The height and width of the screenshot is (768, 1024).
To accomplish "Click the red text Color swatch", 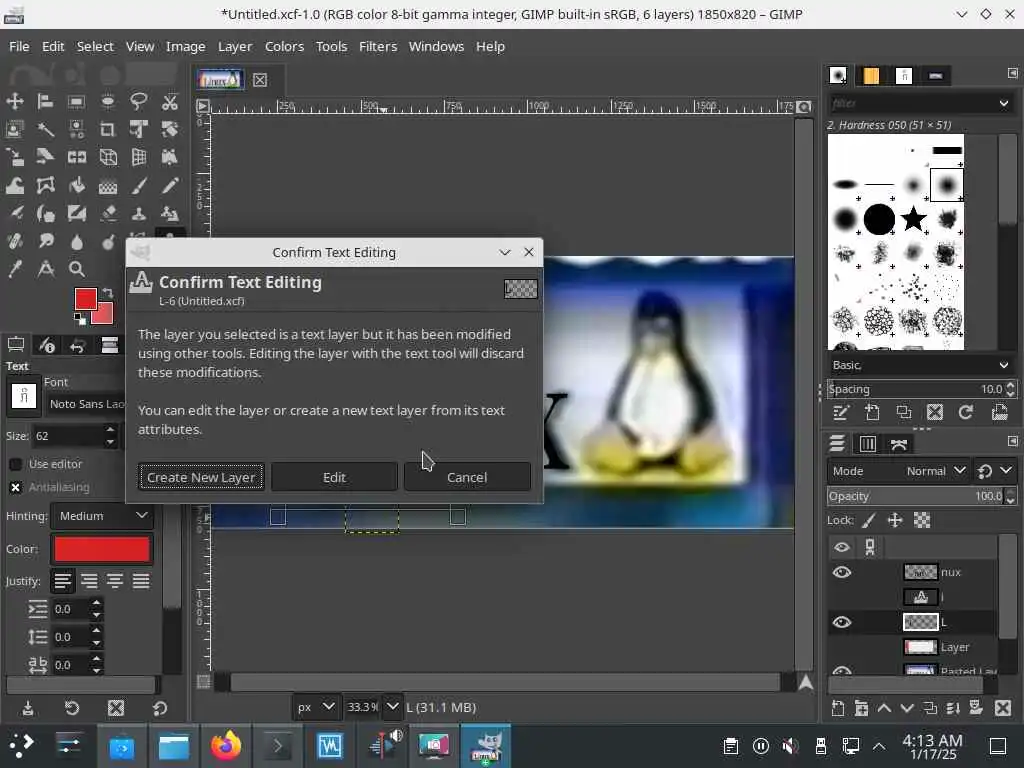I will (102, 549).
